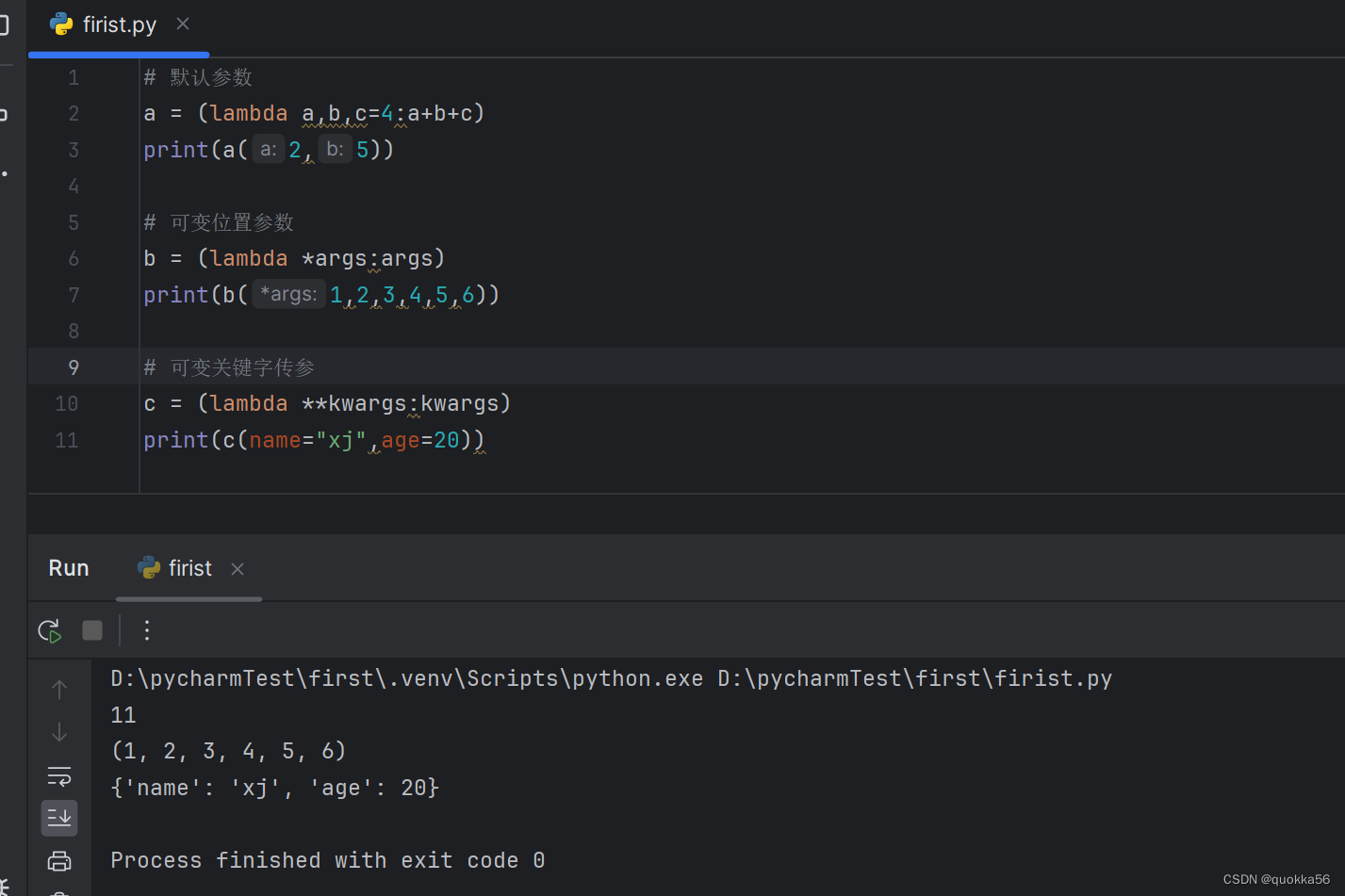Click output "{'name': 'xj', 'age': 20}"
The height and width of the screenshot is (896, 1345).
click(x=275, y=788)
